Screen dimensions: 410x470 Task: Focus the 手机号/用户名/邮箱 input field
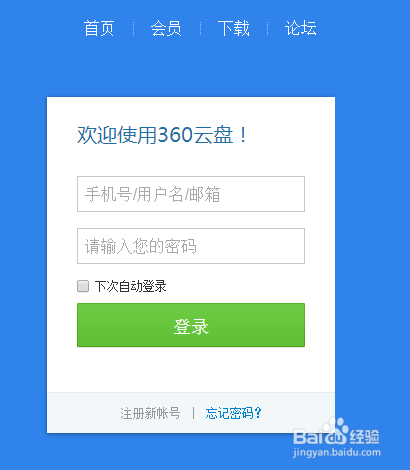pyautogui.click(x=191, y=194)
